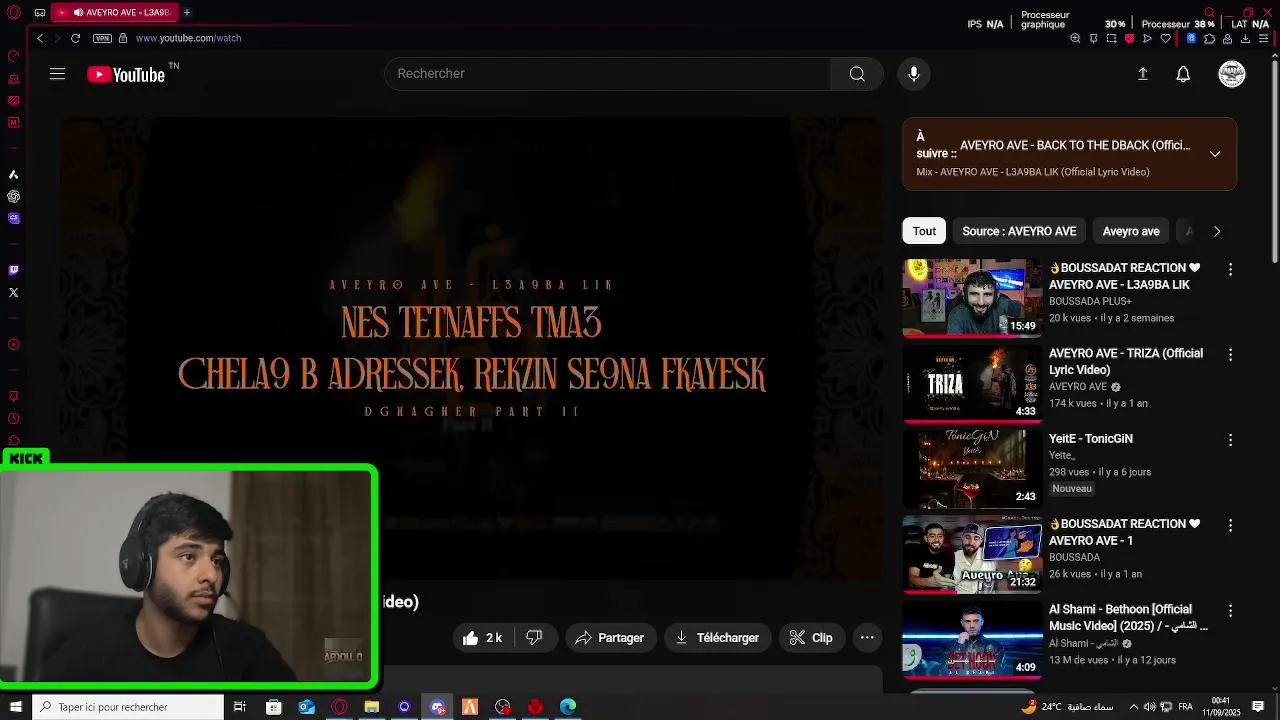Image resolution: width=1280 pixels, height=720 pixels.
Task: Open YouTube notifications bell
Action: pos(1183,74)
